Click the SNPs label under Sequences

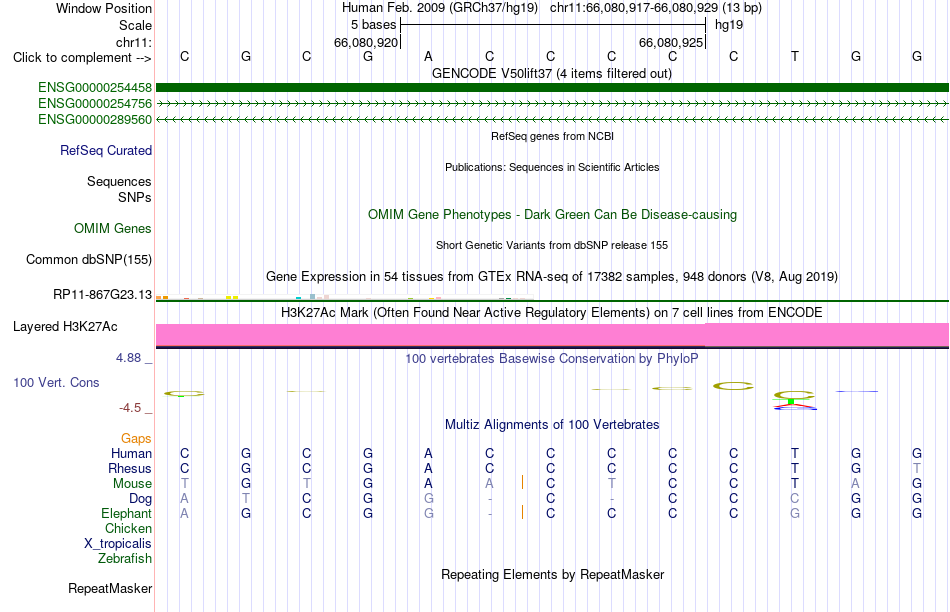[x=135, y=198]
